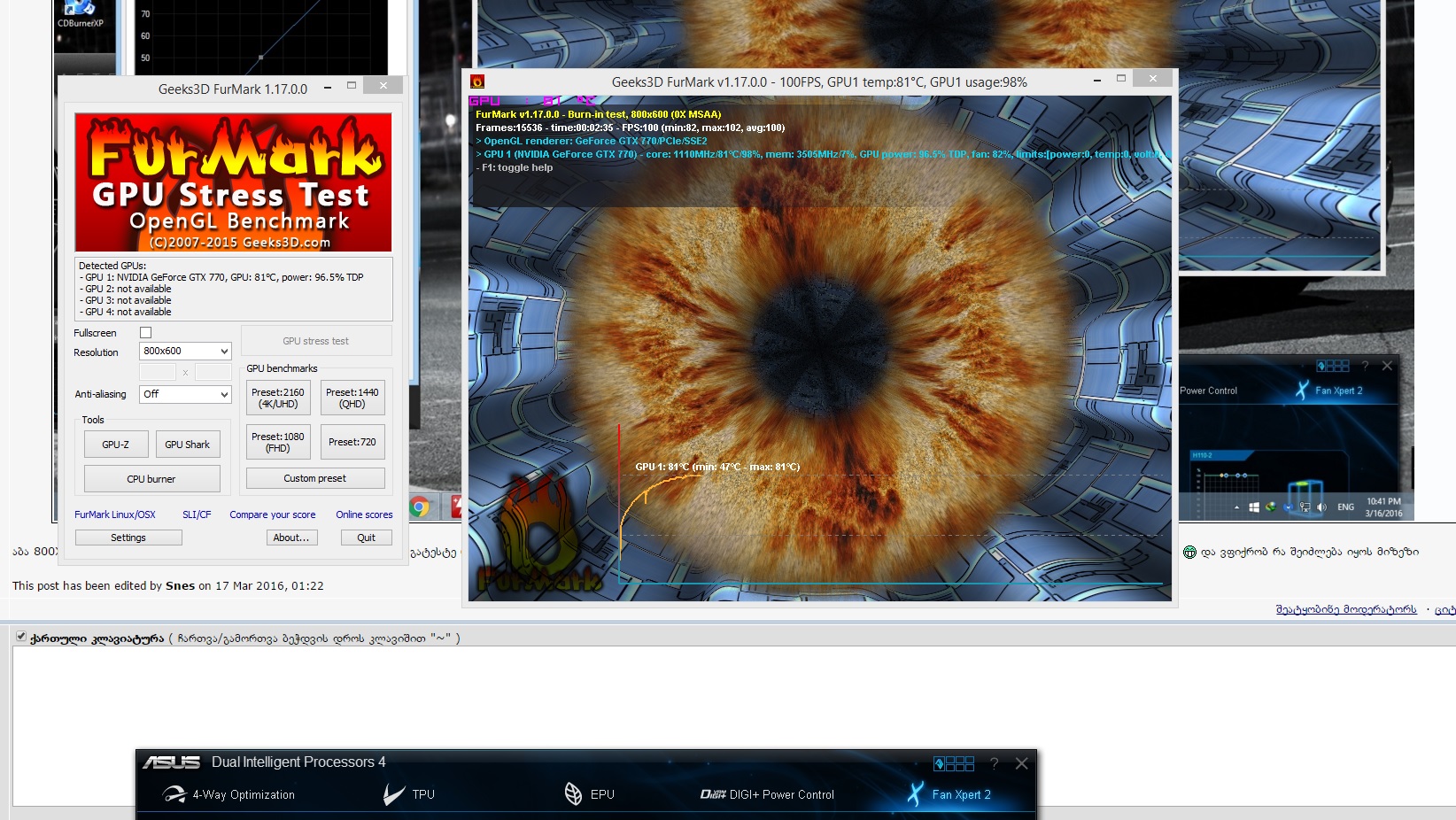Click the About... button
The width and height of the screenshot is (1456, 820).
point(291,538)
